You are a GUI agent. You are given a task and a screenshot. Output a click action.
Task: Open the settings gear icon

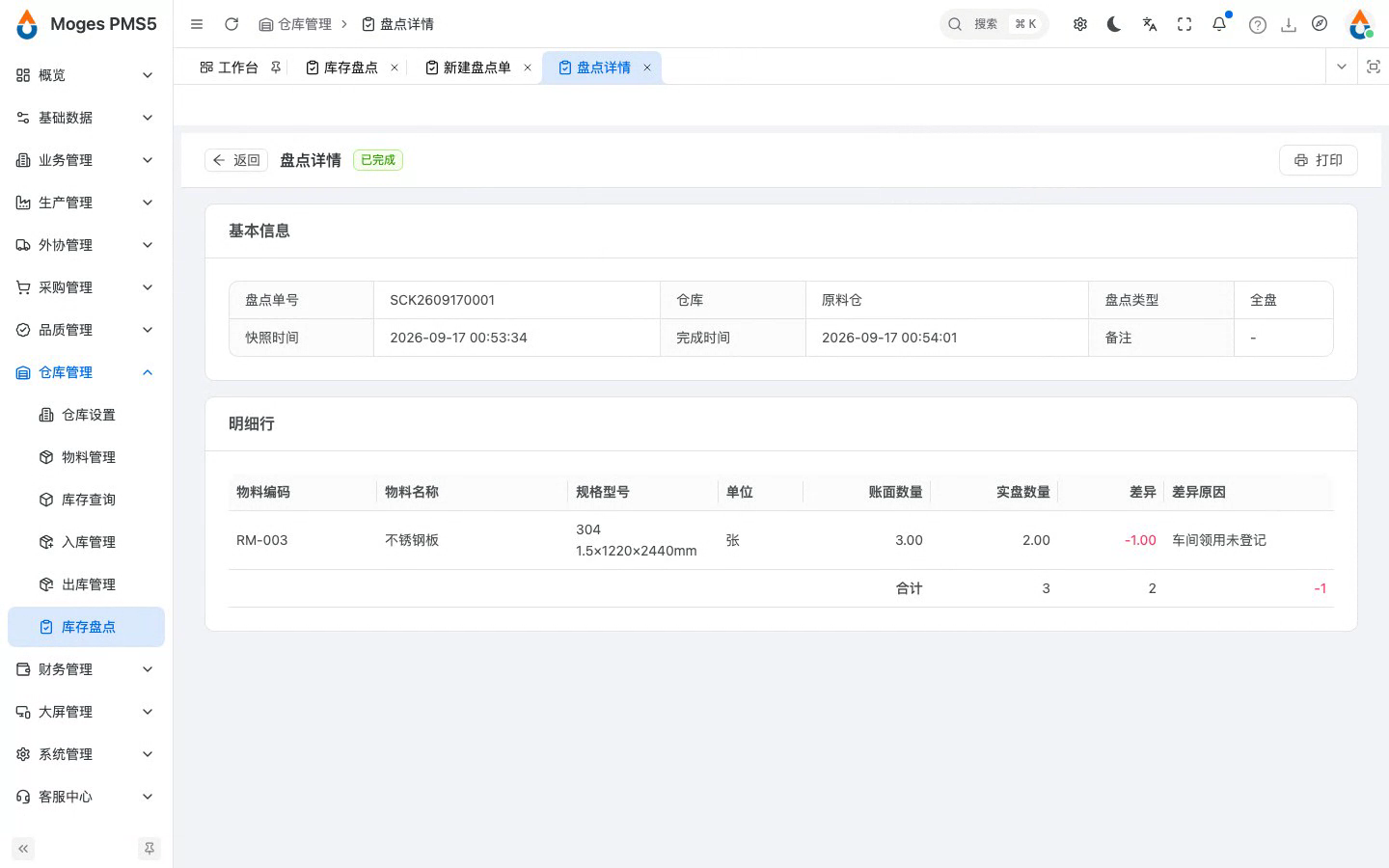click(1080, 24)
